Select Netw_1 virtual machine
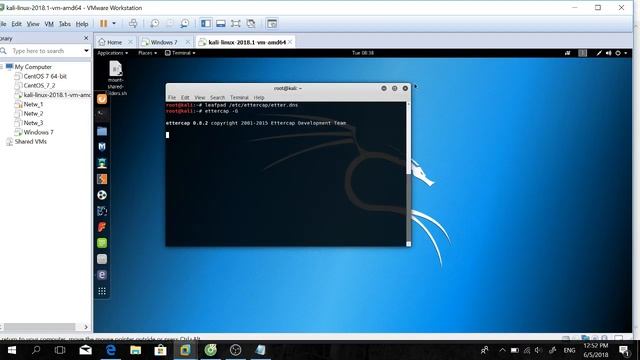640x360 pixels. point(29,104)
